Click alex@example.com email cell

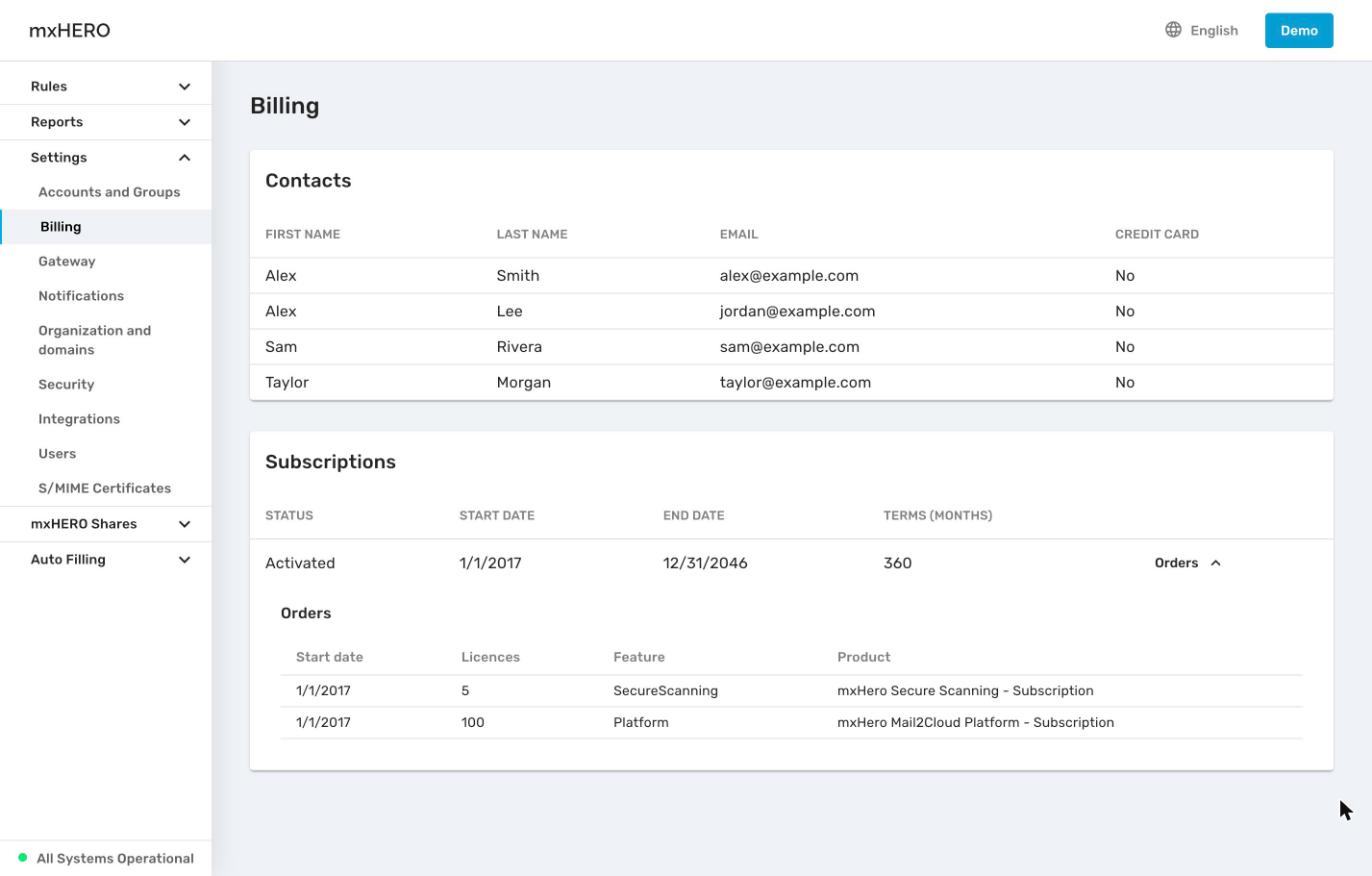pyautogui.click(x=789, y=276)
